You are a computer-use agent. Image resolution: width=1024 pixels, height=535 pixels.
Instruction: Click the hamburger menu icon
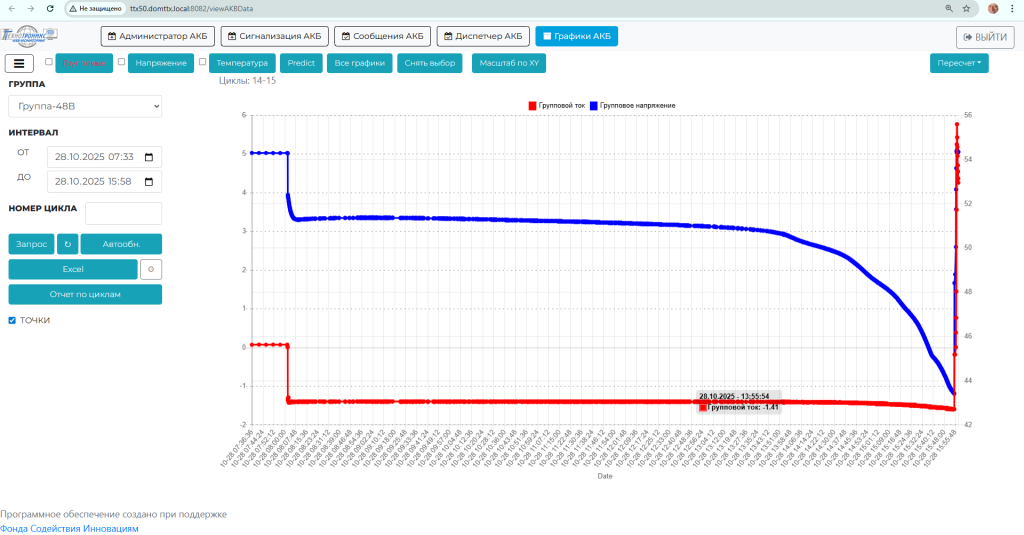click(20, 63)
